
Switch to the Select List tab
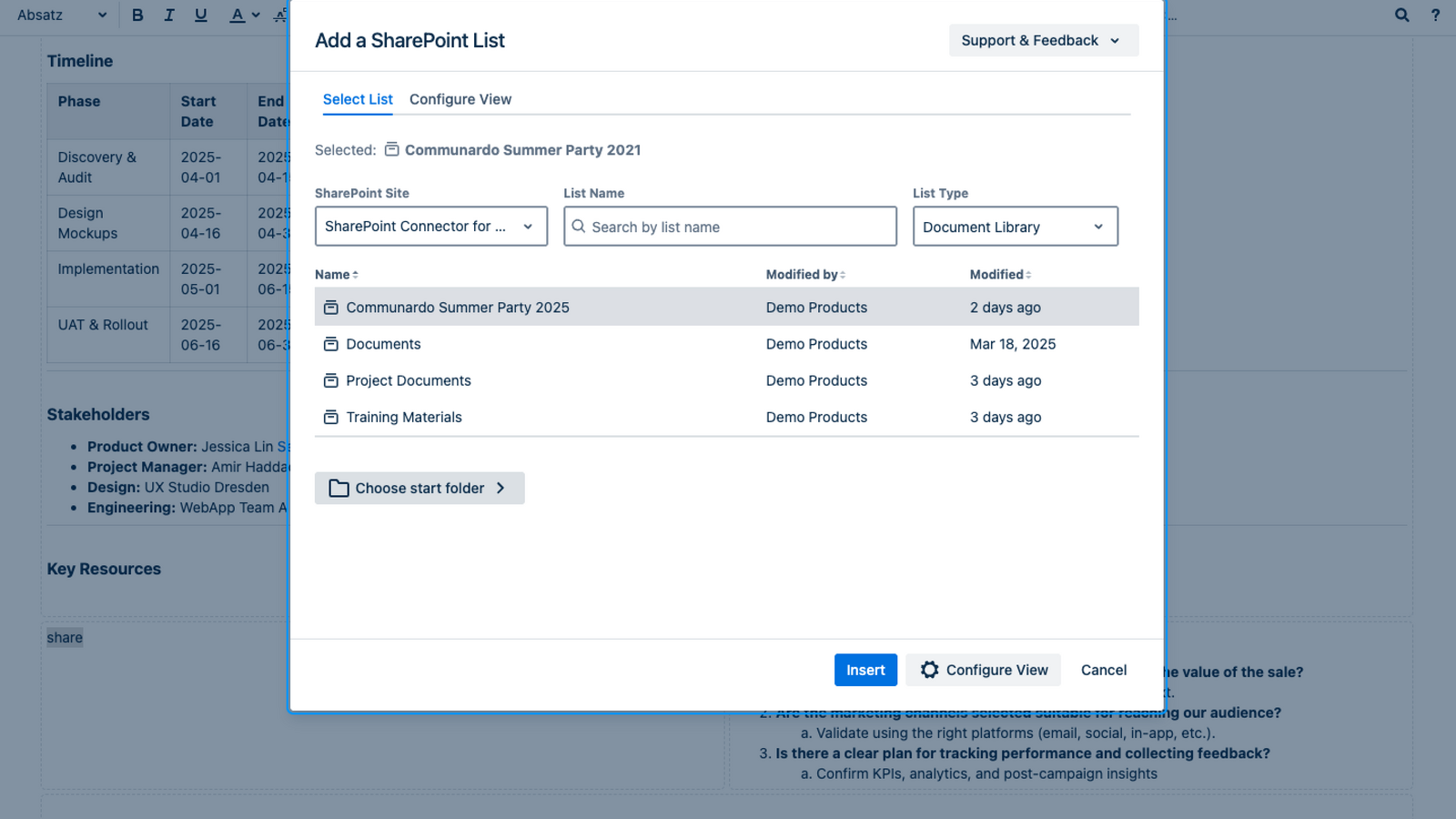tap(358, 99)
